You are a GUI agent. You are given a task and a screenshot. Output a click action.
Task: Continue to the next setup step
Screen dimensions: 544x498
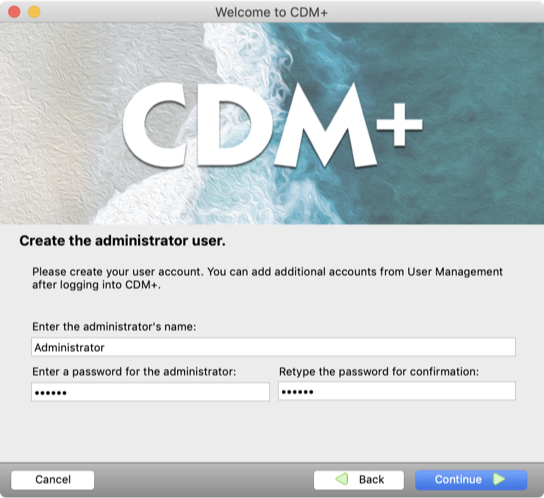(x=471, y=480)
